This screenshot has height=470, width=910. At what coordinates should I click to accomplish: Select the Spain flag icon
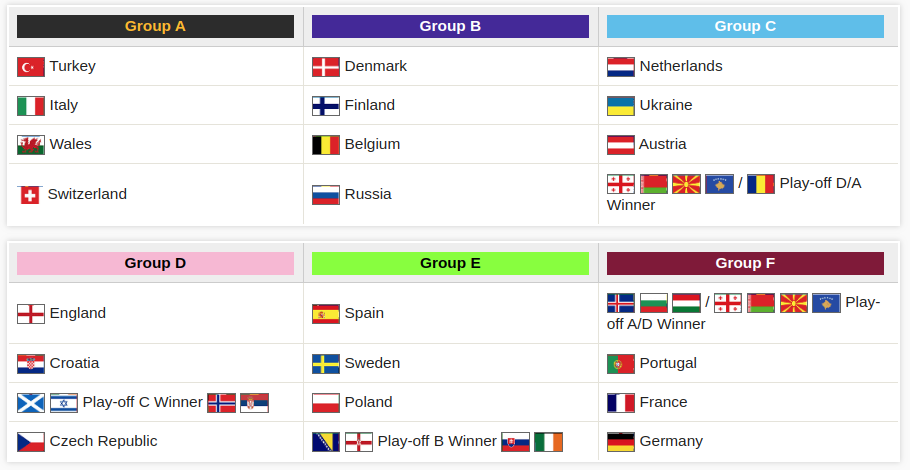(326, 314)
